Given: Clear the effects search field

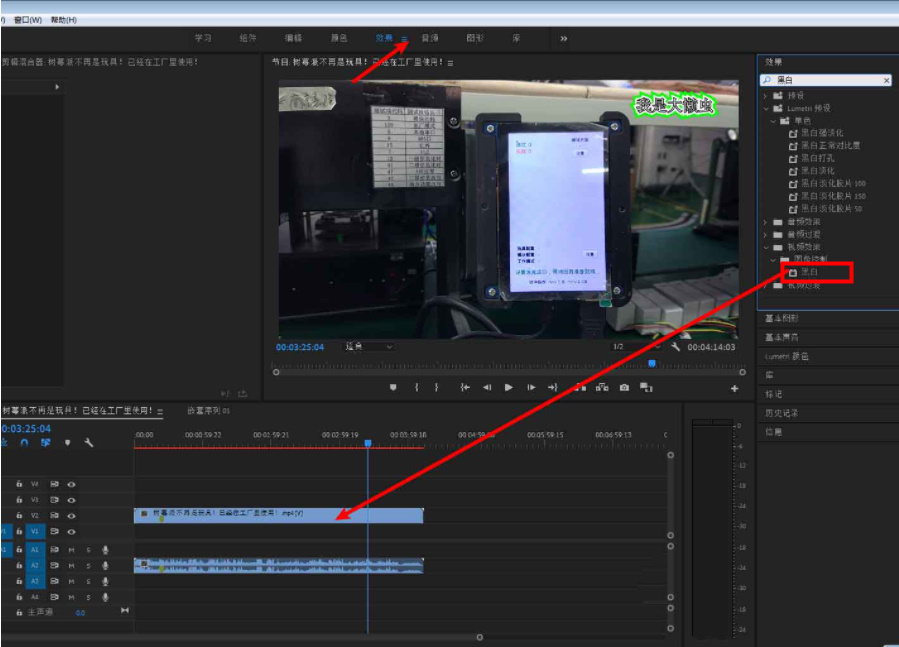Looking at the screenshot, I should (886, 80).
